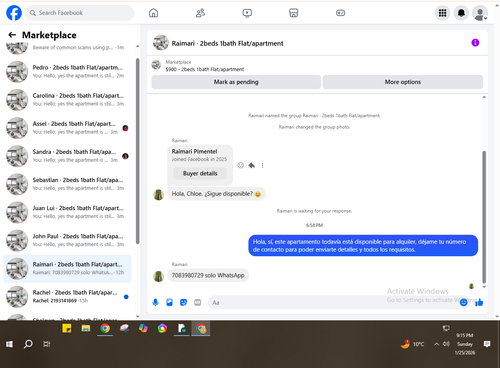Open more options dots beside buyer card
Image resolution: width=500 pixels, height=368 pixels.
point(262,165)
